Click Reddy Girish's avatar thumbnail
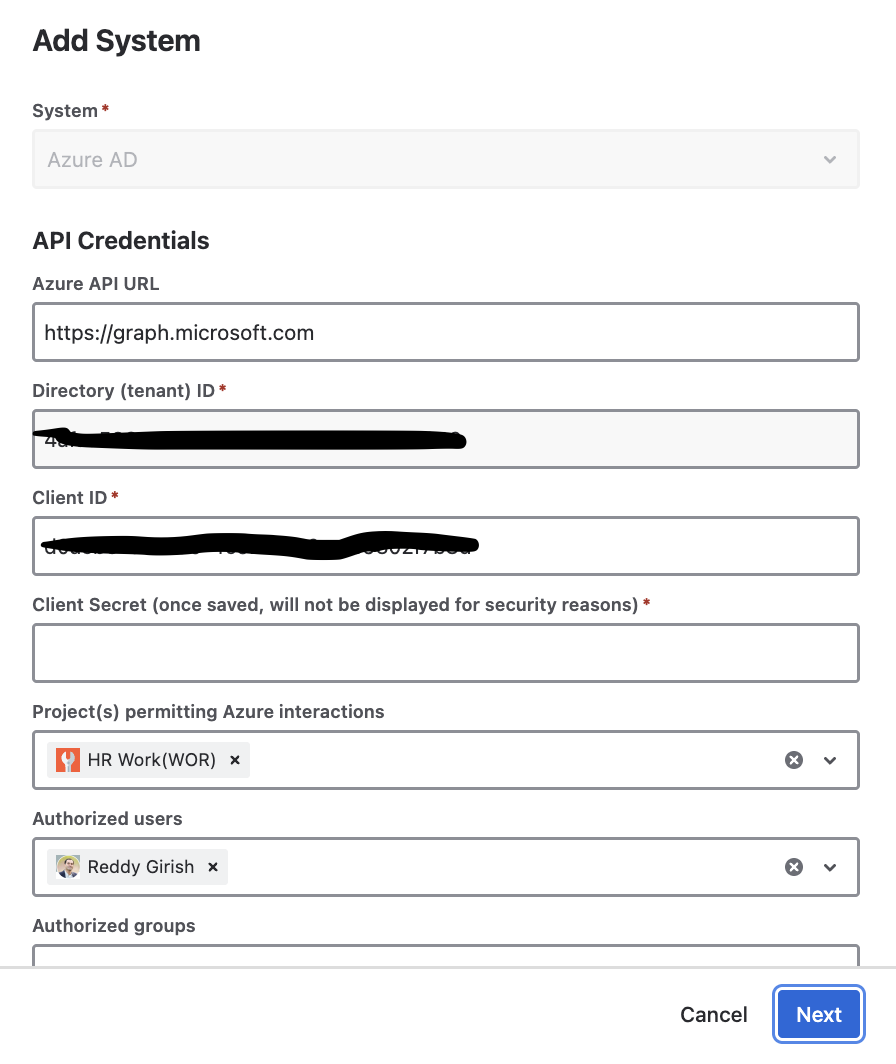The image size is (896, 1064). point(67,867)
